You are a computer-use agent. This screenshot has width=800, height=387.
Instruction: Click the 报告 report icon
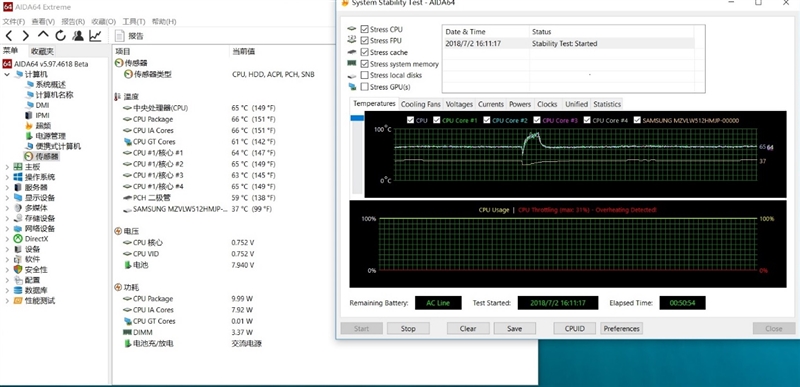pos(119,36)
